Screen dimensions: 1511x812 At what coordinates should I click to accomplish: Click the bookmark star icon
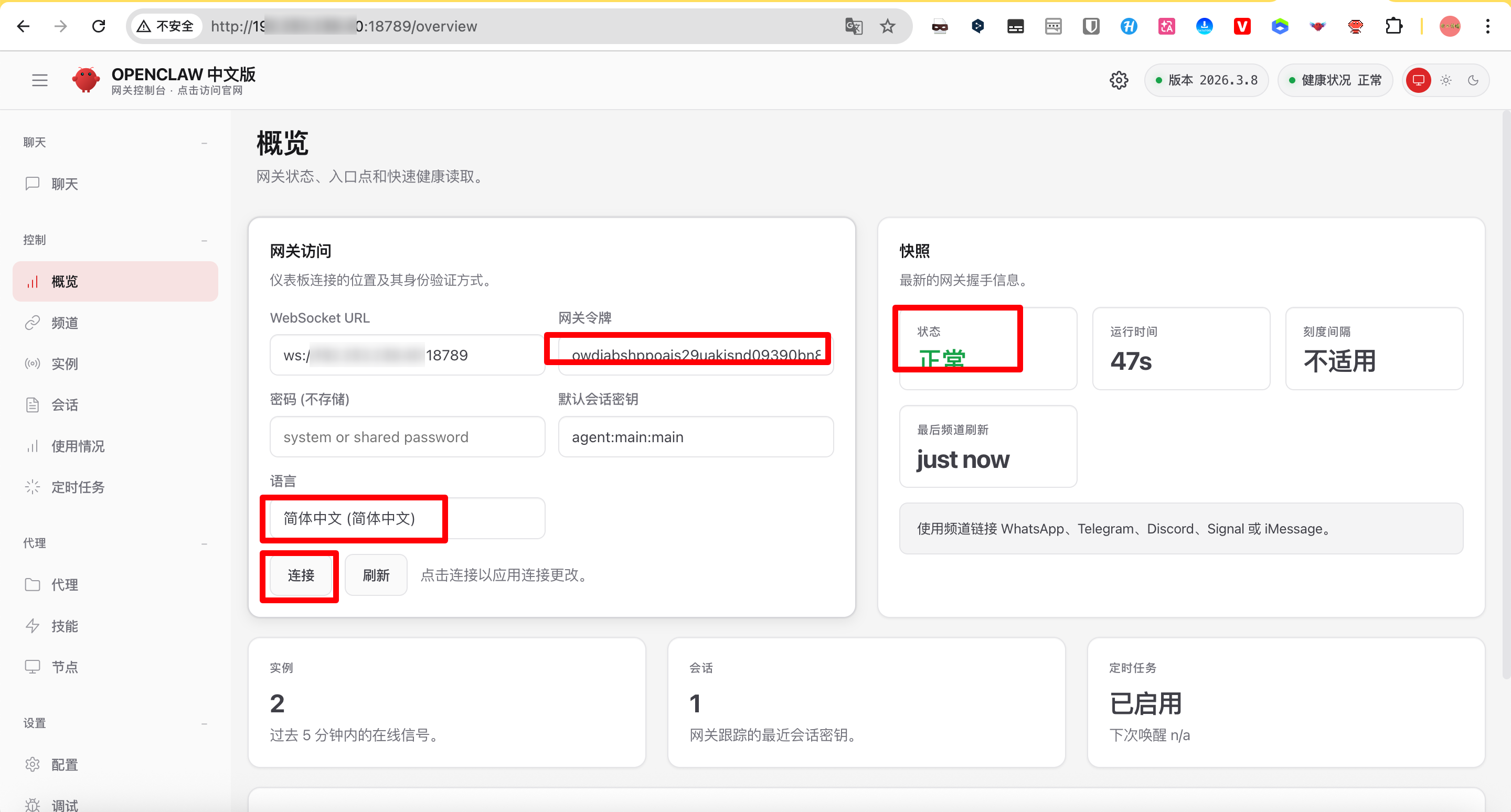pyautogui.click(x=887, y=26)
